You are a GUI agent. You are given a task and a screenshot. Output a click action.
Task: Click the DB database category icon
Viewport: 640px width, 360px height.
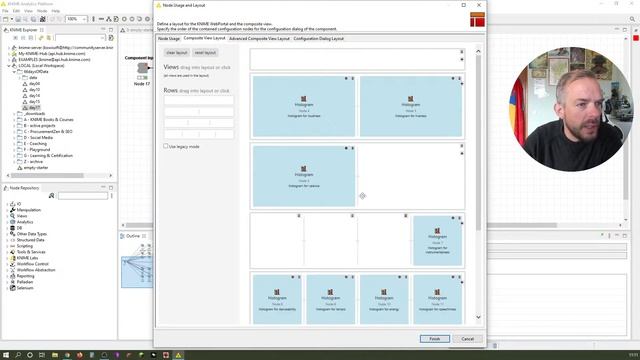coord(13,228)
